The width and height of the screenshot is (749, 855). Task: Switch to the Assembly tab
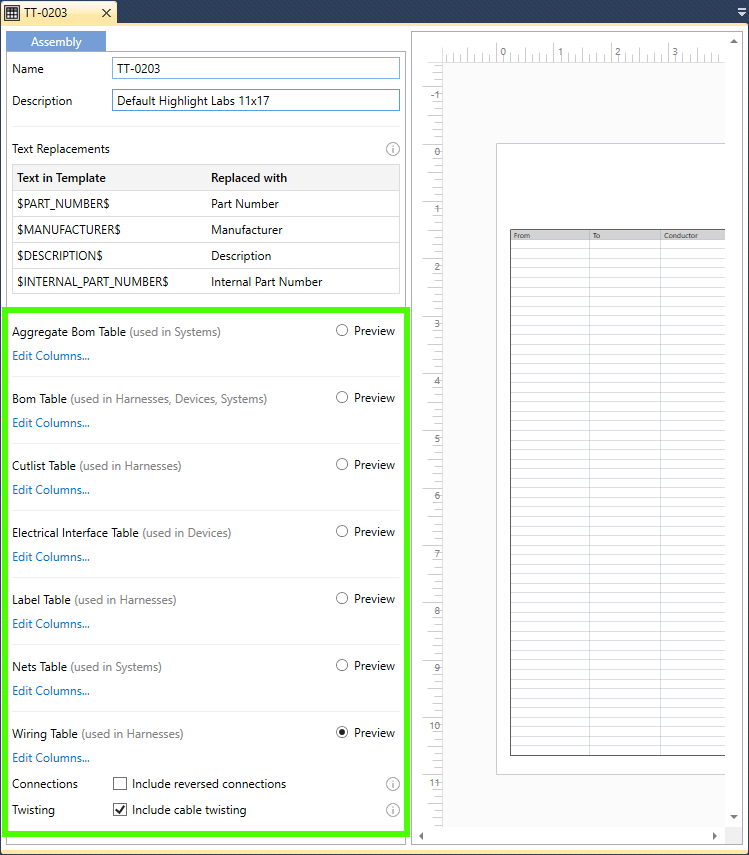pyautogui.click(x=56, y=41)
